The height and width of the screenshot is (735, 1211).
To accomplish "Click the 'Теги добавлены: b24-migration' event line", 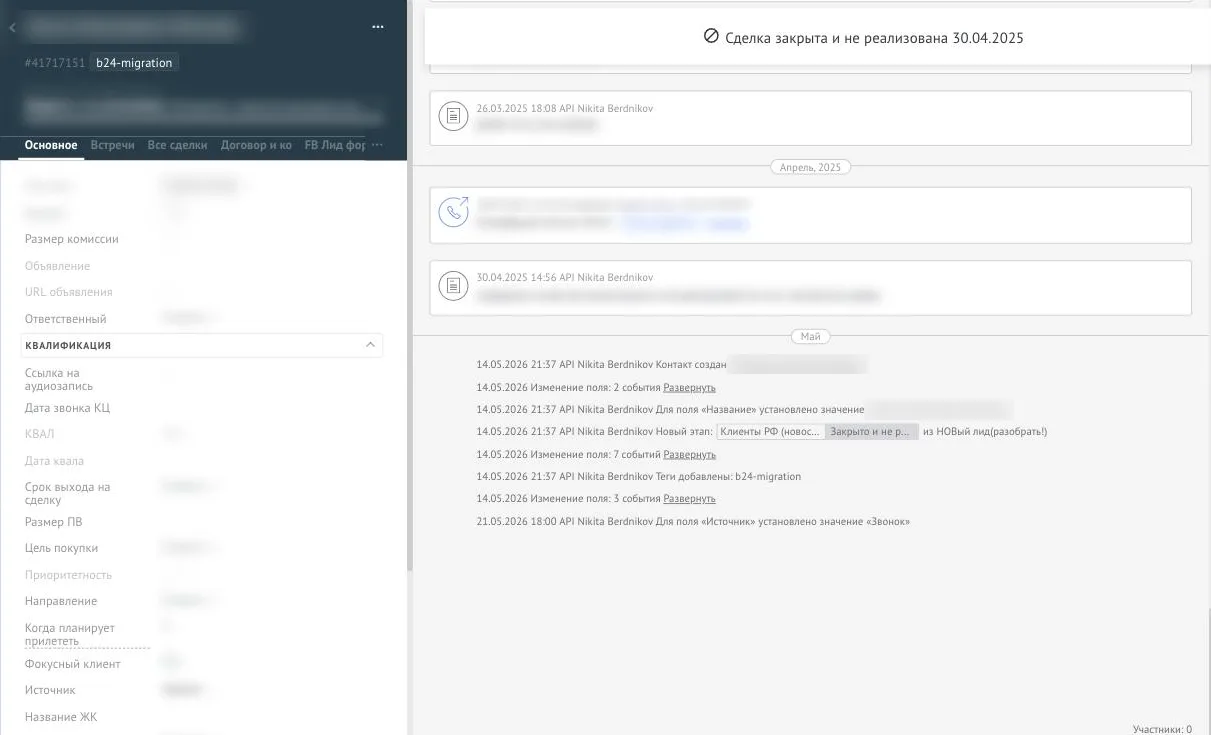I will point(639,476).
